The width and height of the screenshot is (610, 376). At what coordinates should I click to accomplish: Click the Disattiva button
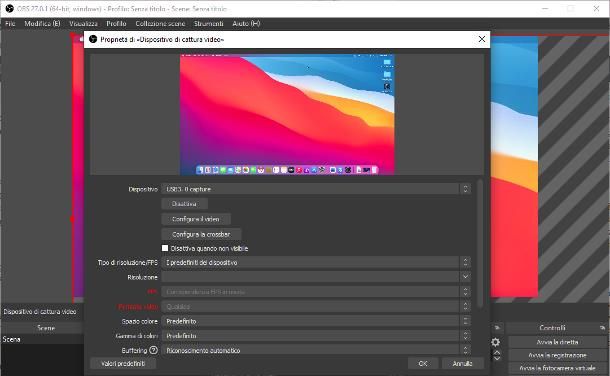point(184,204)
